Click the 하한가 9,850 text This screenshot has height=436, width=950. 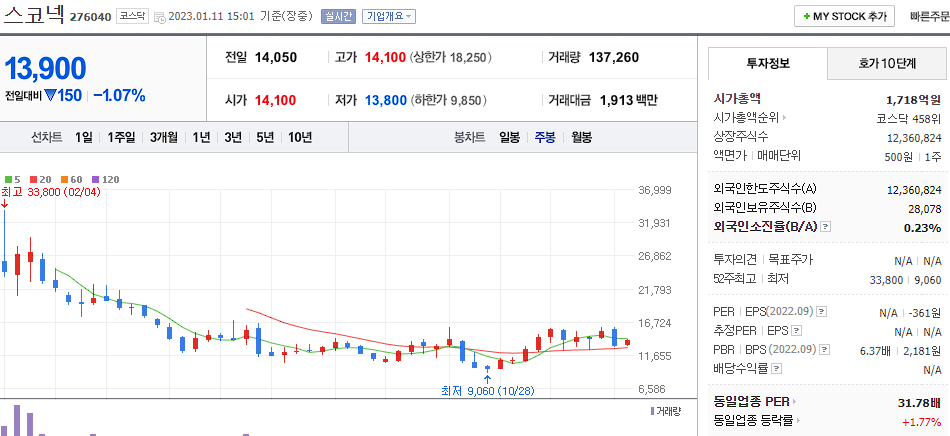coord(449,100)
